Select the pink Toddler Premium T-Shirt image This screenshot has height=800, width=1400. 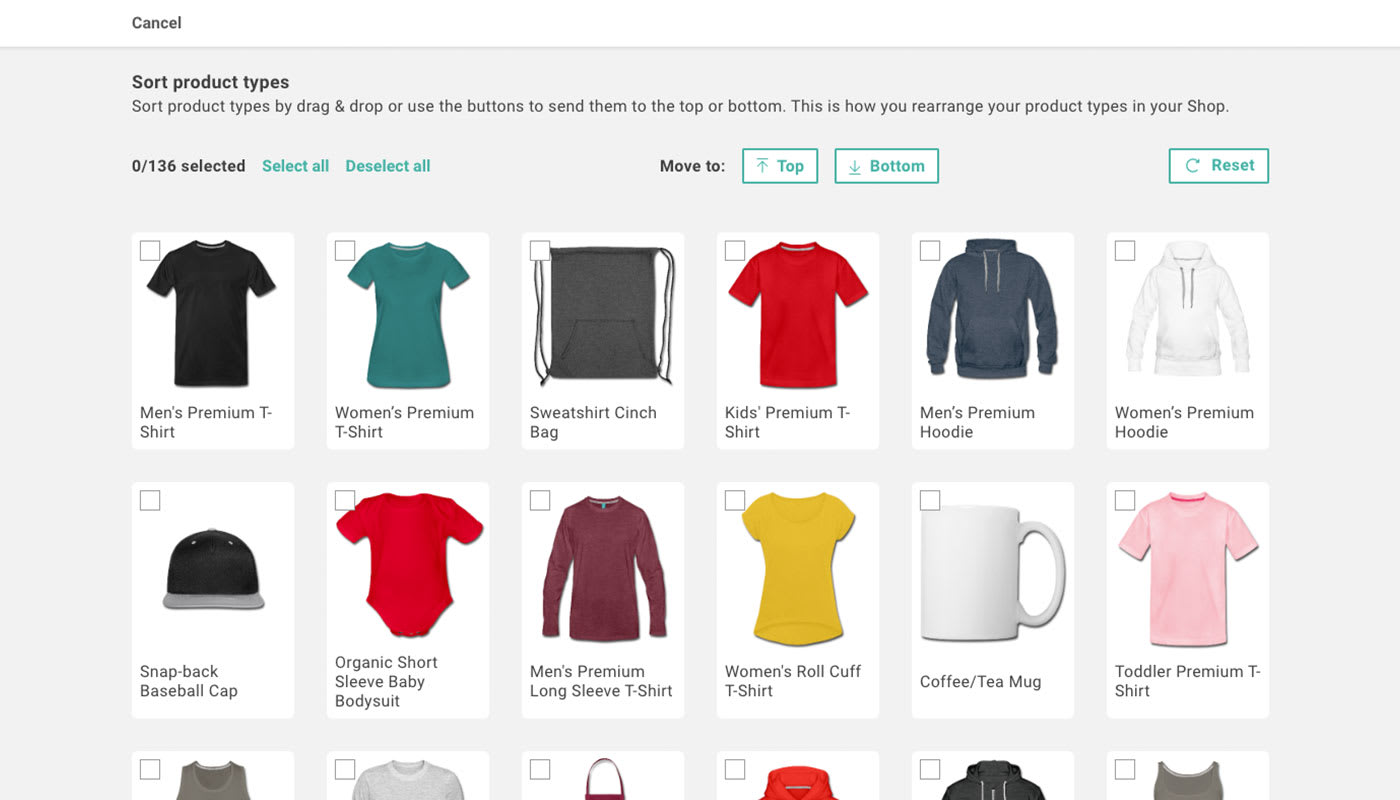[1188, 567]
